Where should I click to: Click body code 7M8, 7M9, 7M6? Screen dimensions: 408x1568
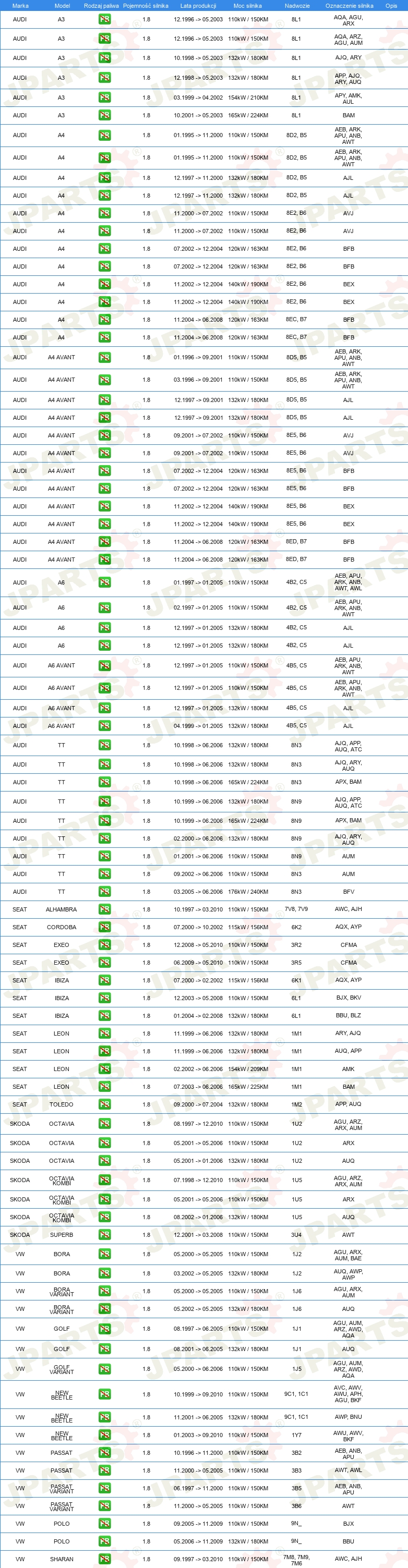(x=296, y=1560)
